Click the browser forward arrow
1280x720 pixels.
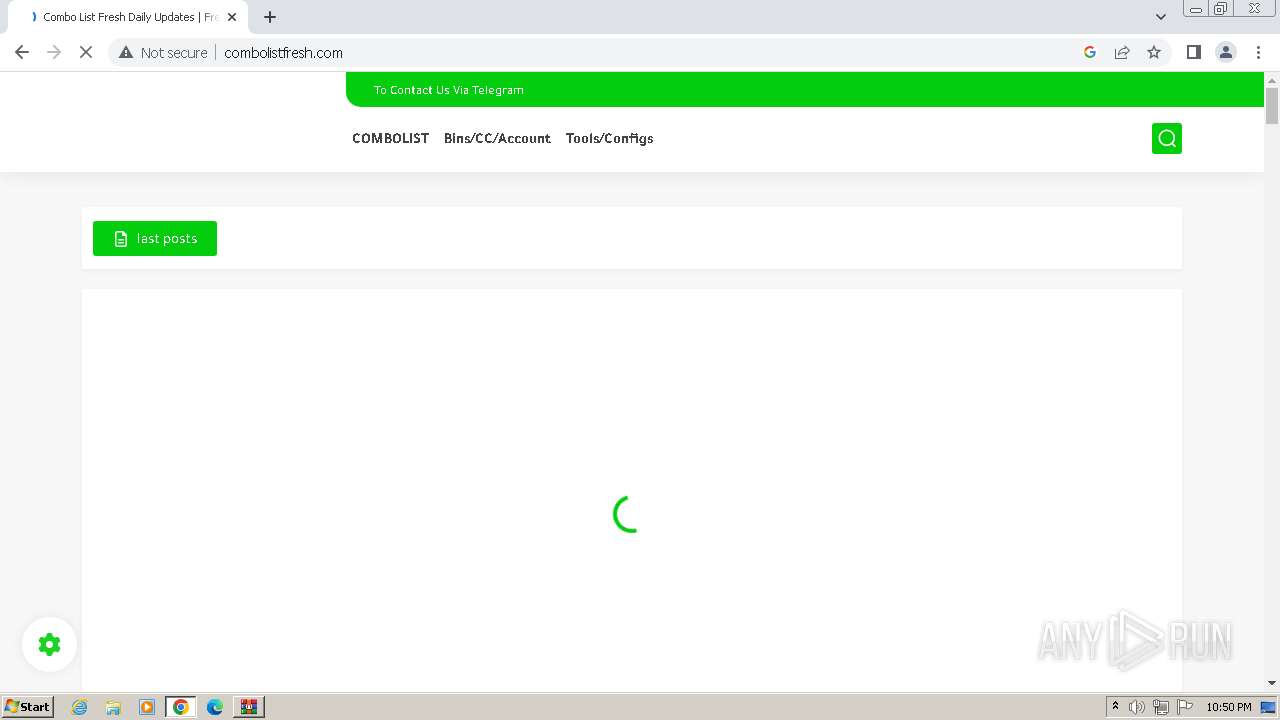click(54, 52)
